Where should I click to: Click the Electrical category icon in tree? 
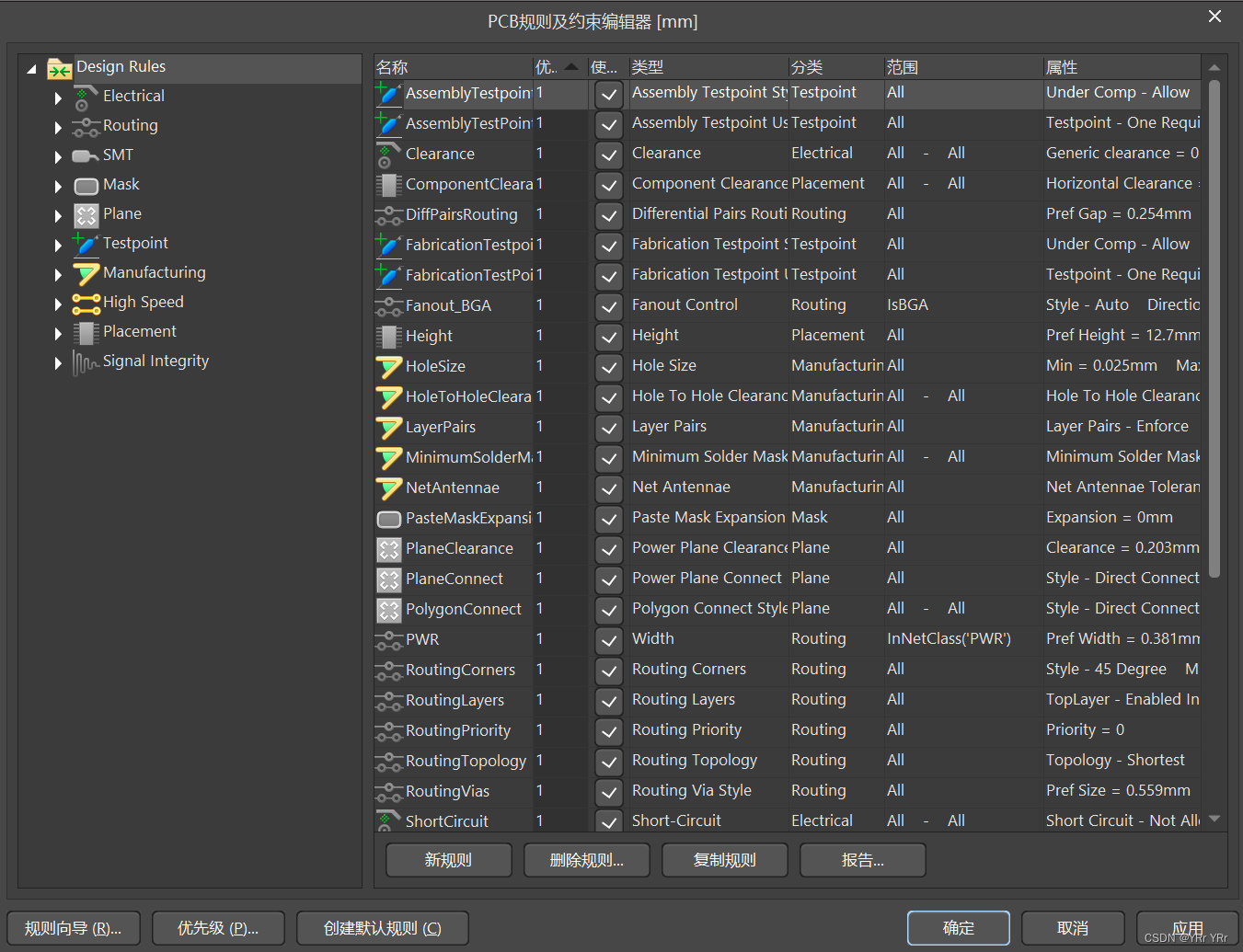[85, 97]
